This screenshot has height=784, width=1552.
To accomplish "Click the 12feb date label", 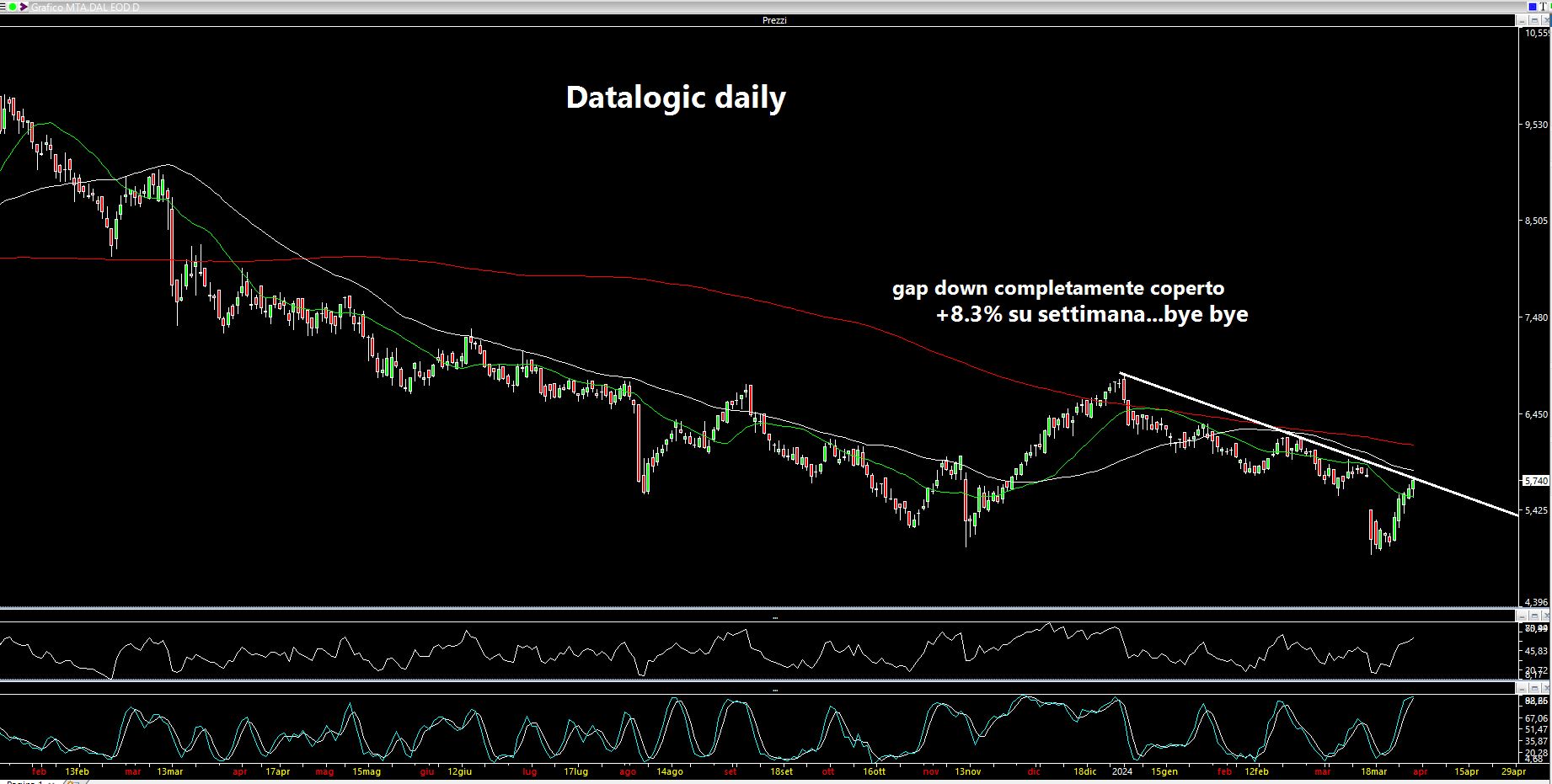I will tap(1255, 771).
